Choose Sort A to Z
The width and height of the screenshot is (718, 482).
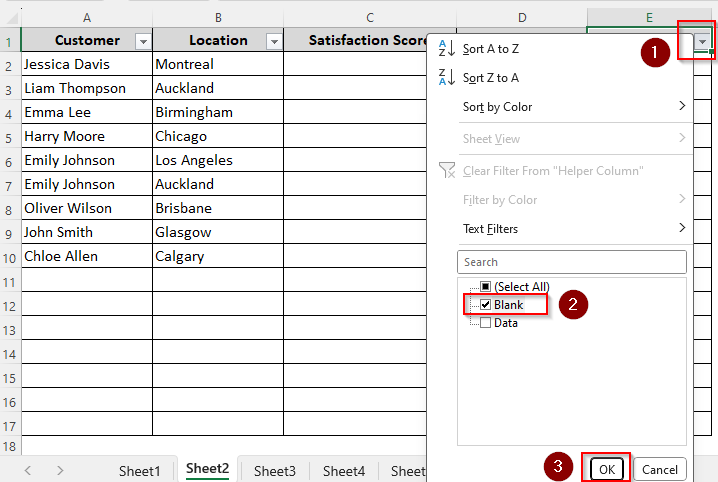[490, 49]
